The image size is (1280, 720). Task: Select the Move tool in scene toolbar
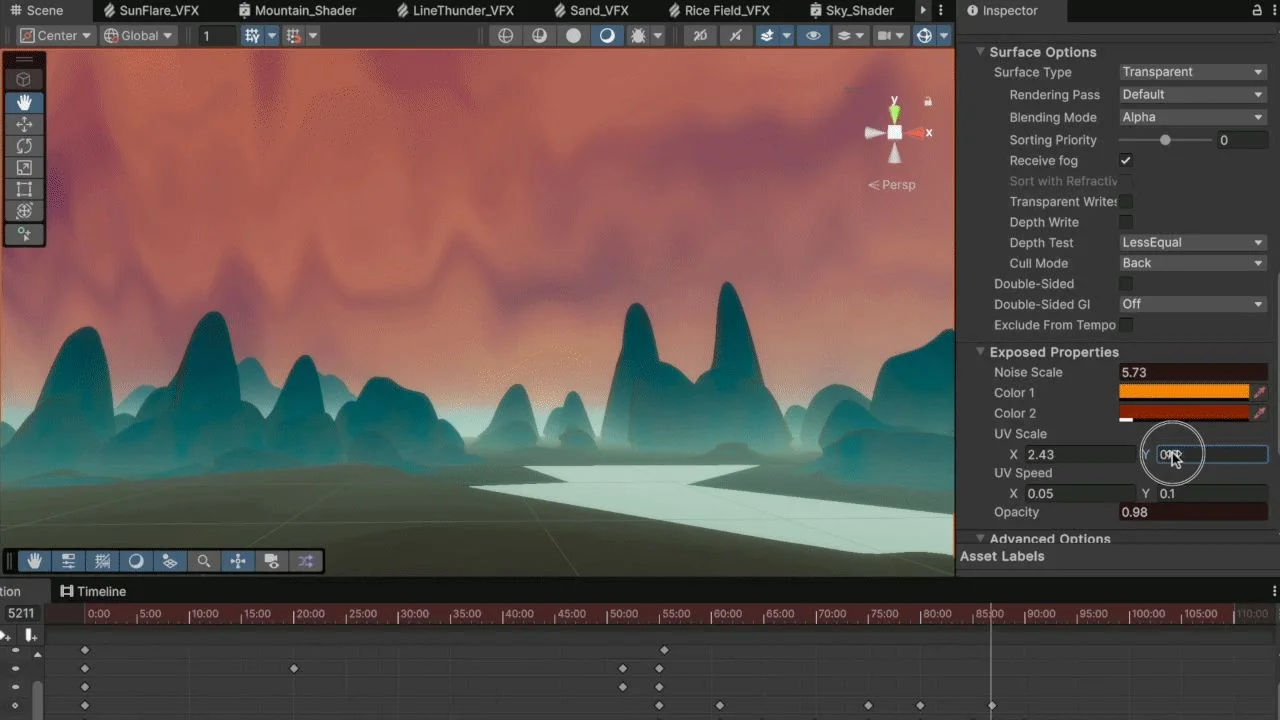[24, 124]
